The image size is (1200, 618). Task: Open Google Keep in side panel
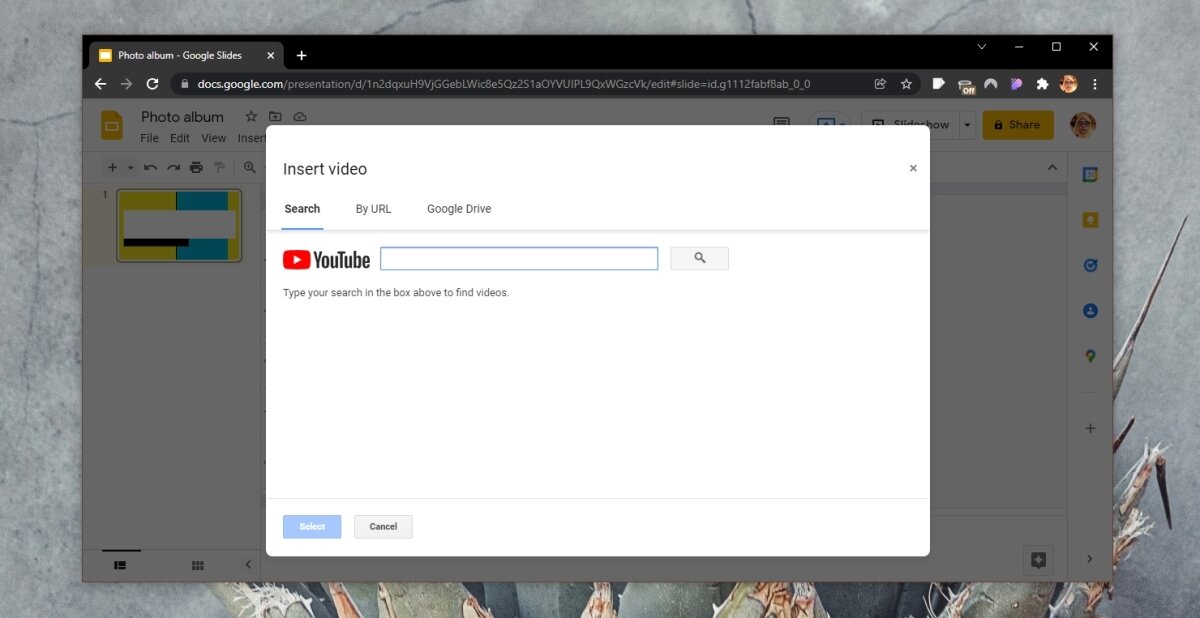1090,220
